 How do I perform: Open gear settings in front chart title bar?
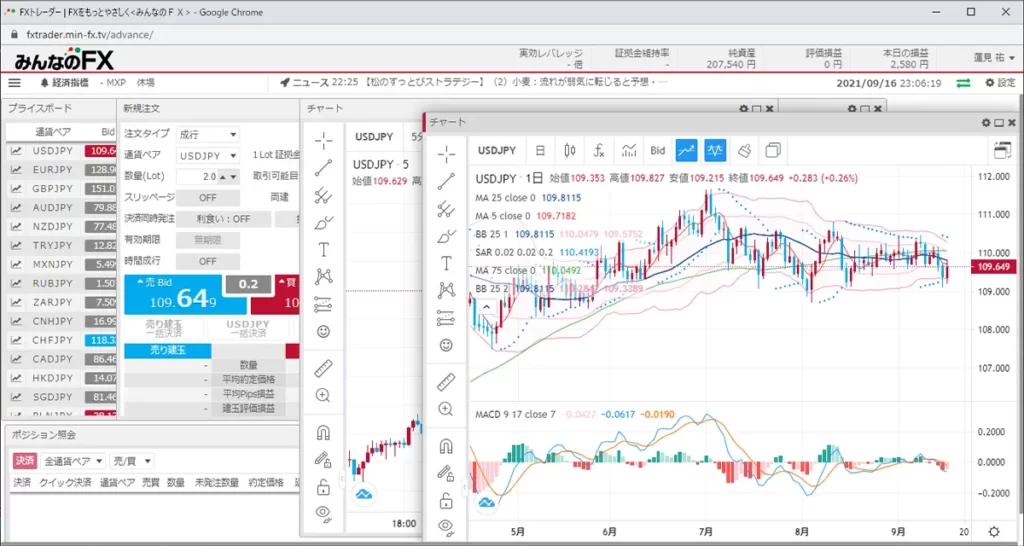click(987, 123)
